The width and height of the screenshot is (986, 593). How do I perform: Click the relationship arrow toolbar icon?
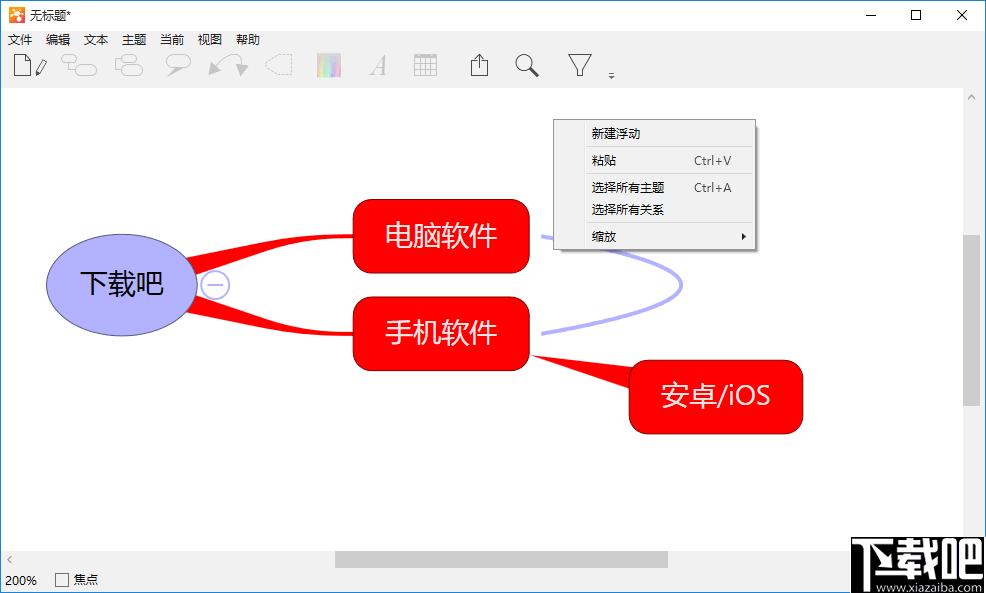click(228, 65)
